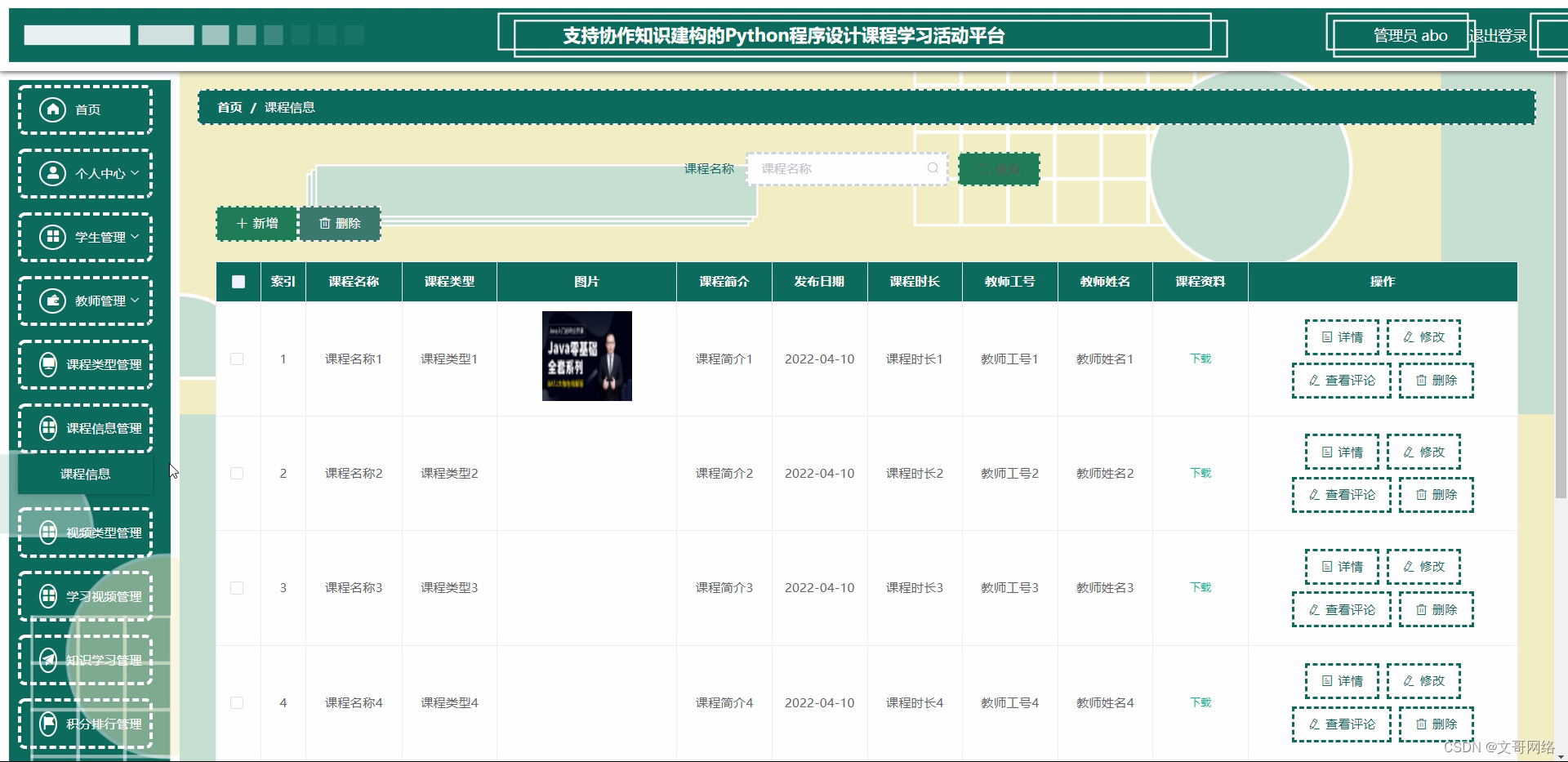Click the 视频类型管理 sidebar icon
This screenshot has height=762, width=1568.
[x=48, y=532]
